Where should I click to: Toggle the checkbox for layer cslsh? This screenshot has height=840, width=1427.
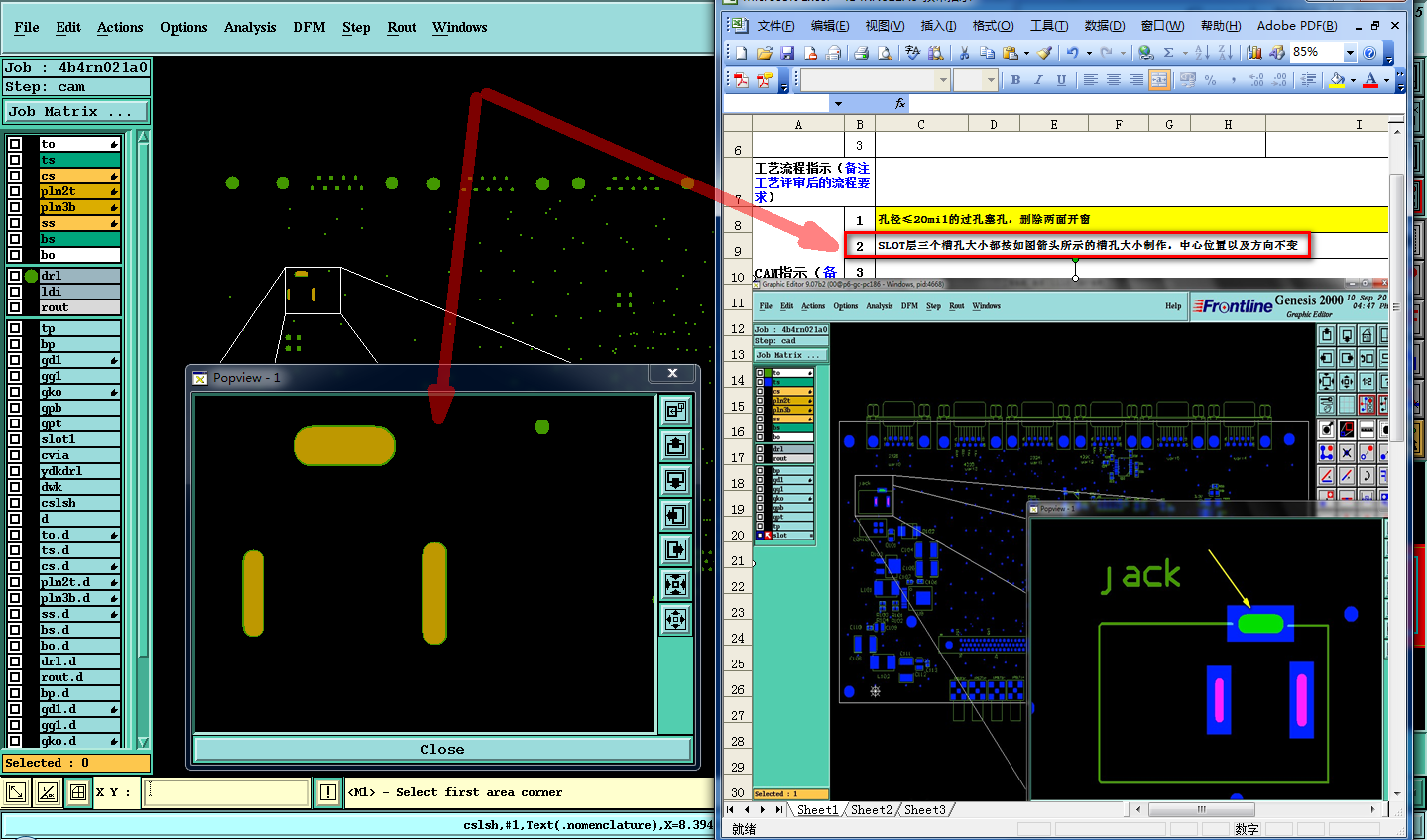coord(15,503)
